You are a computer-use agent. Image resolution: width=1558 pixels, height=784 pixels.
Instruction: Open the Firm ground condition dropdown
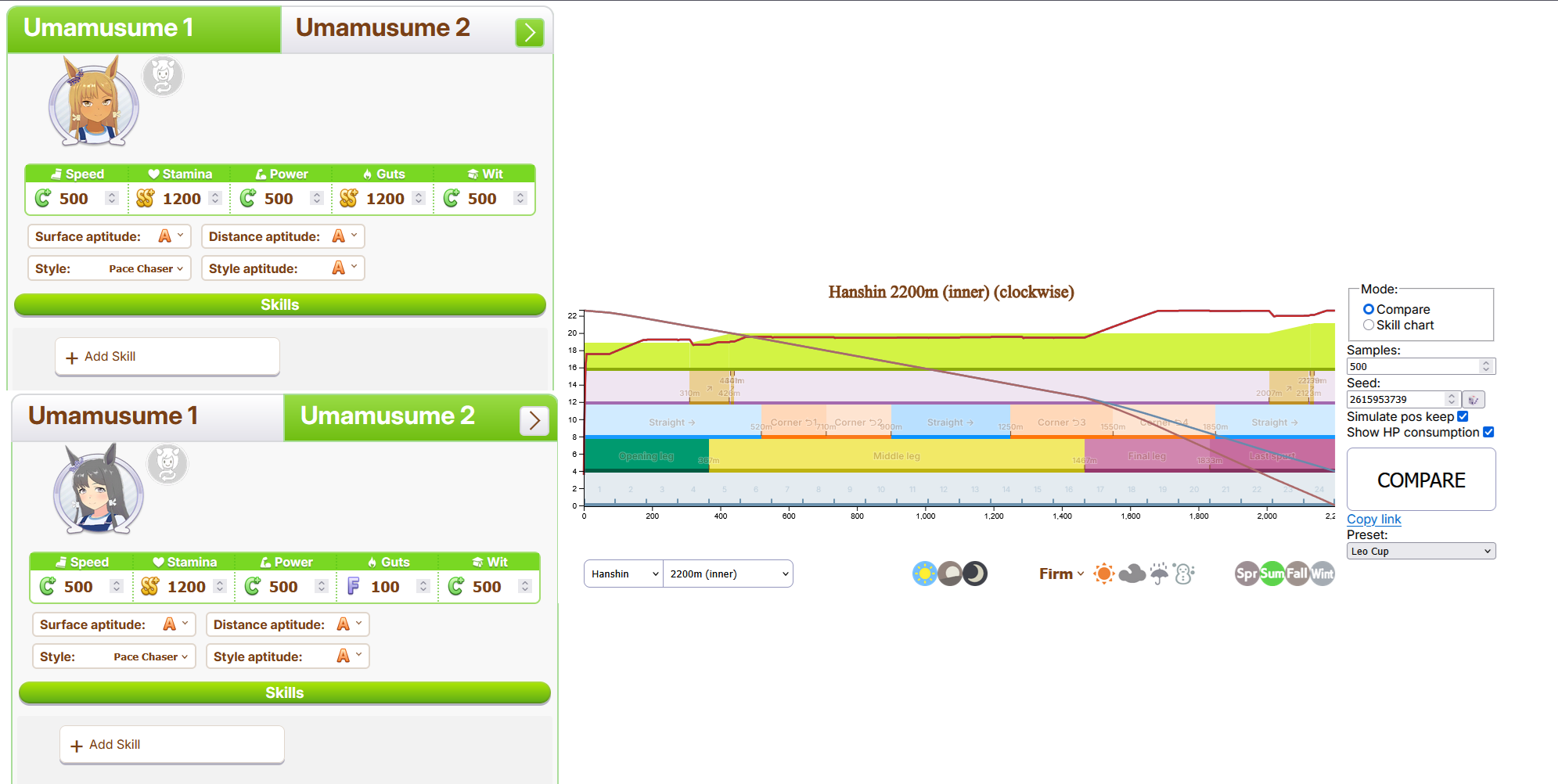[x=1062, y=574]
